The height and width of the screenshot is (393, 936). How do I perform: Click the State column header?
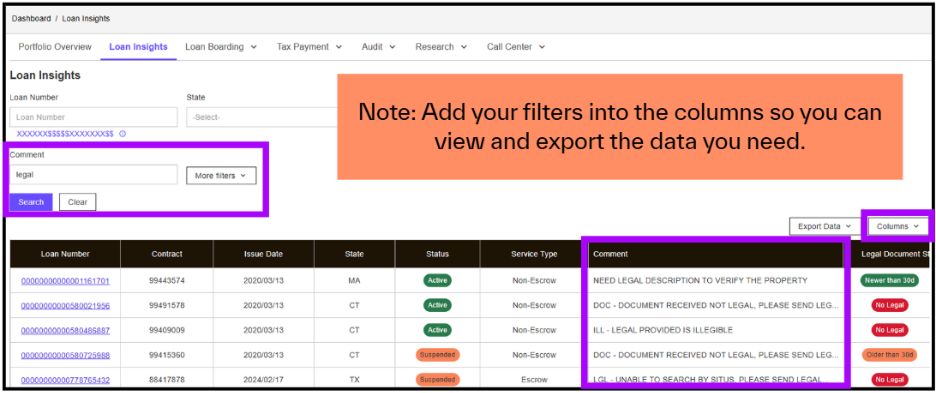[354, 254]
